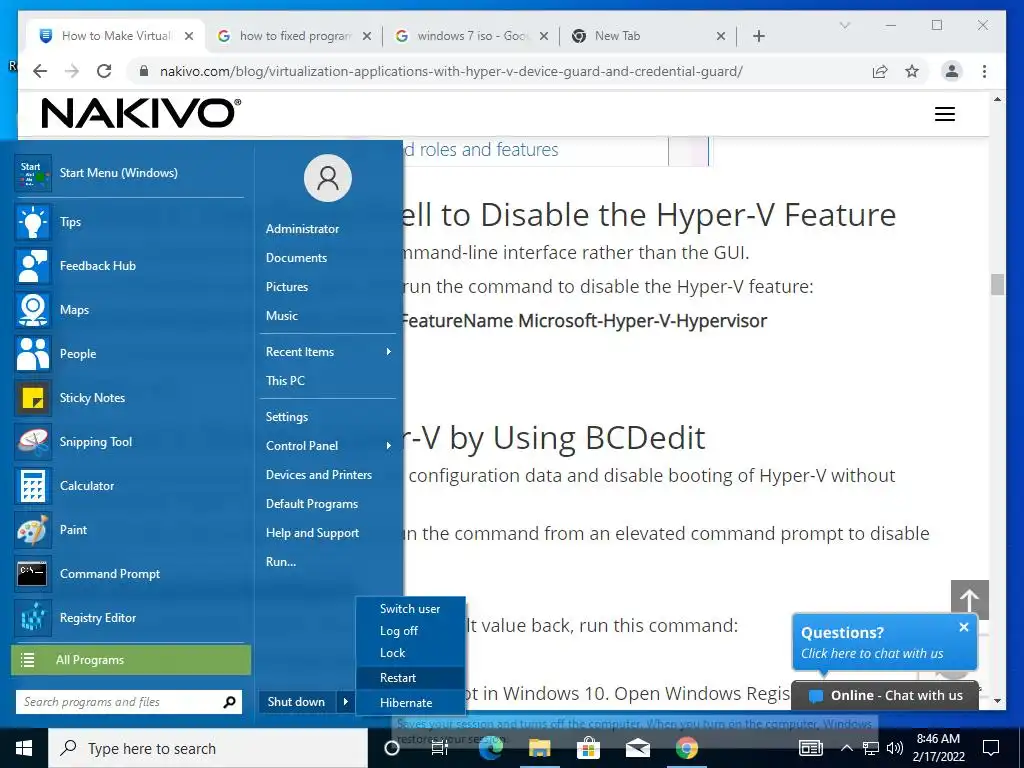Open Task View on taskbar

440,748
